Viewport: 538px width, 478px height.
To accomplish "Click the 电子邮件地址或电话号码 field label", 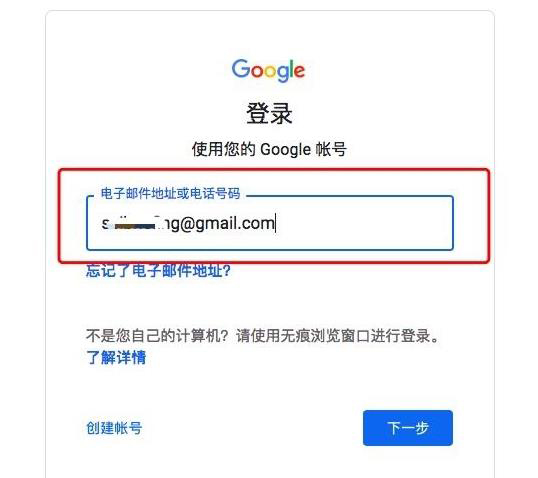I will (x=171, y=194).
